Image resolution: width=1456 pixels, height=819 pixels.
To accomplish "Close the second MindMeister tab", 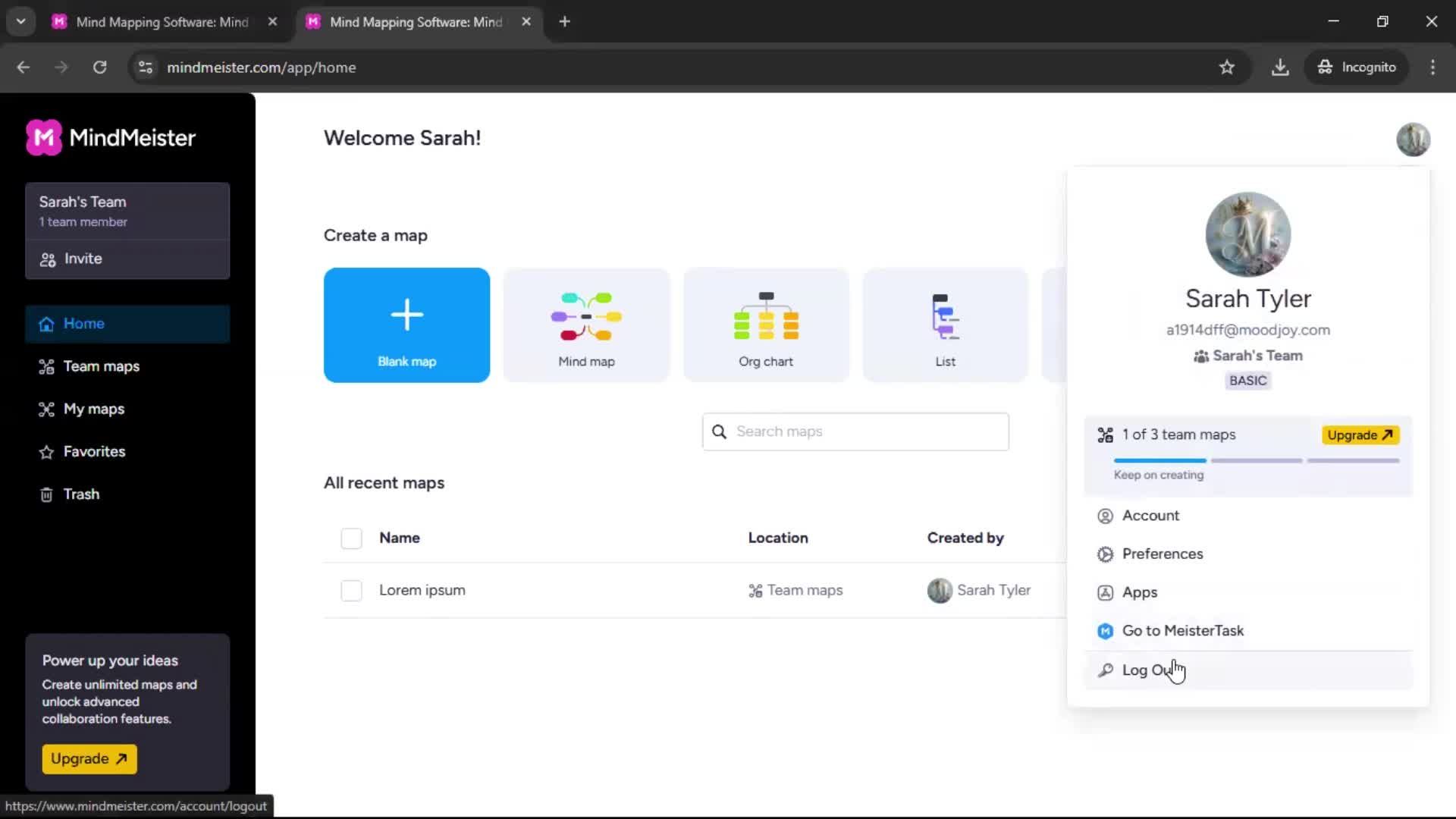I will coord(526,22).
